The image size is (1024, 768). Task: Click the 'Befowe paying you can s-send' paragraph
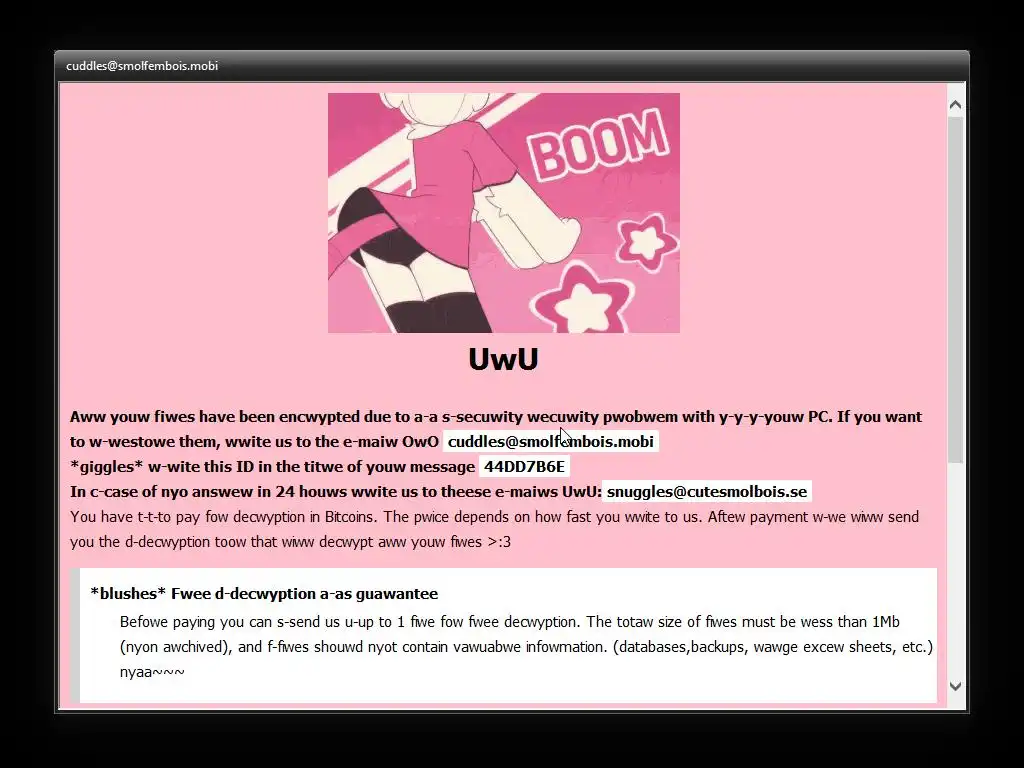coord(526,634)
